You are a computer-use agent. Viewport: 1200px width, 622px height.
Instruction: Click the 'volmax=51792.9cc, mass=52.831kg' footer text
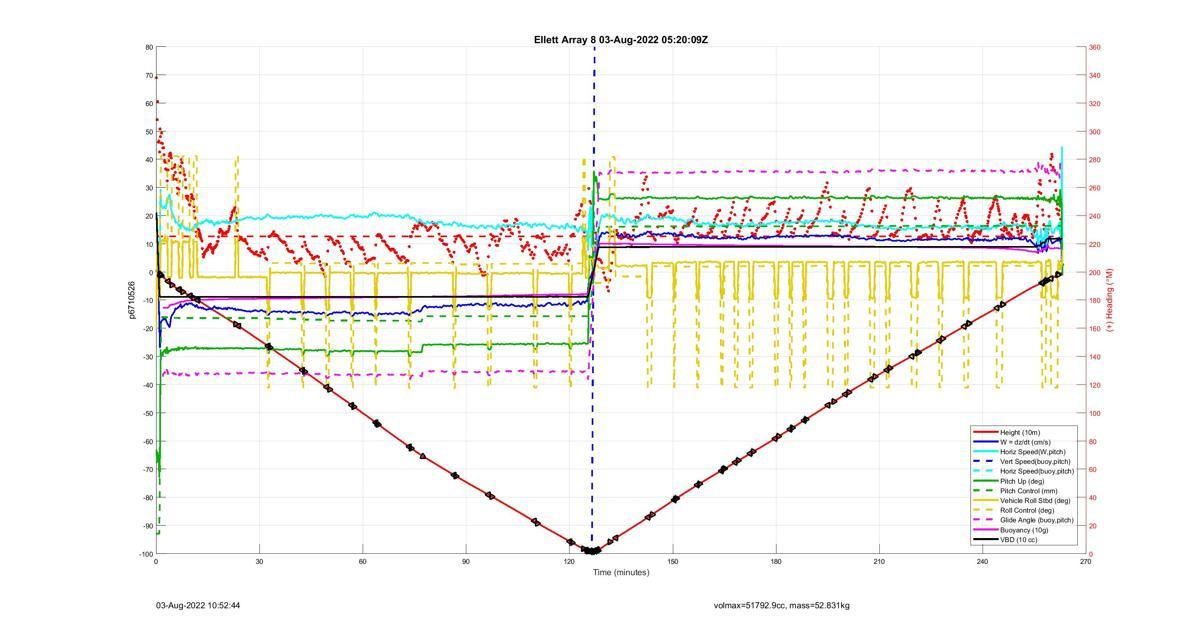coord(782,605)
